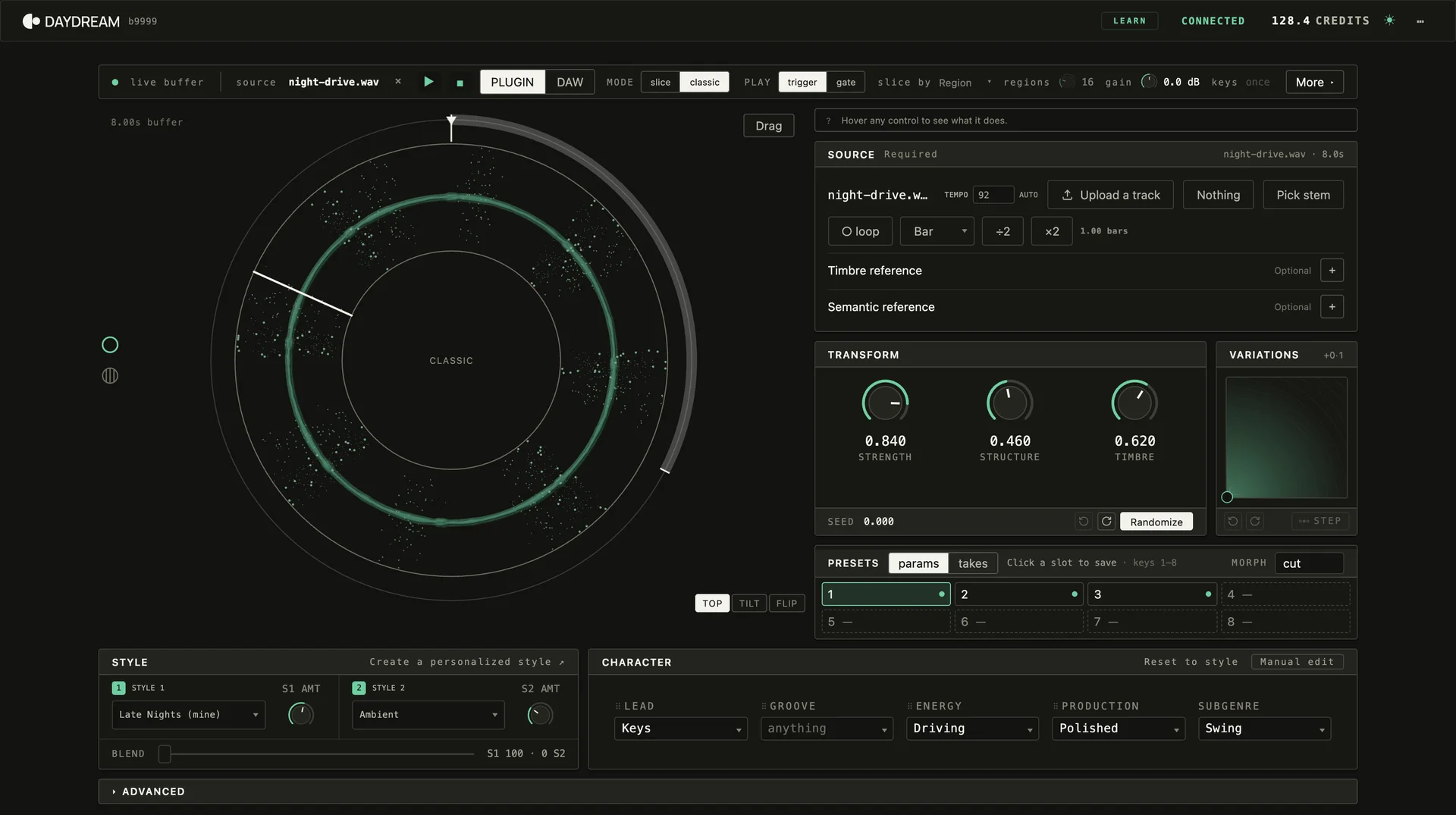Click the Style Blend slider handle
The image size is (1456, 815).
[x=165, y=754]
